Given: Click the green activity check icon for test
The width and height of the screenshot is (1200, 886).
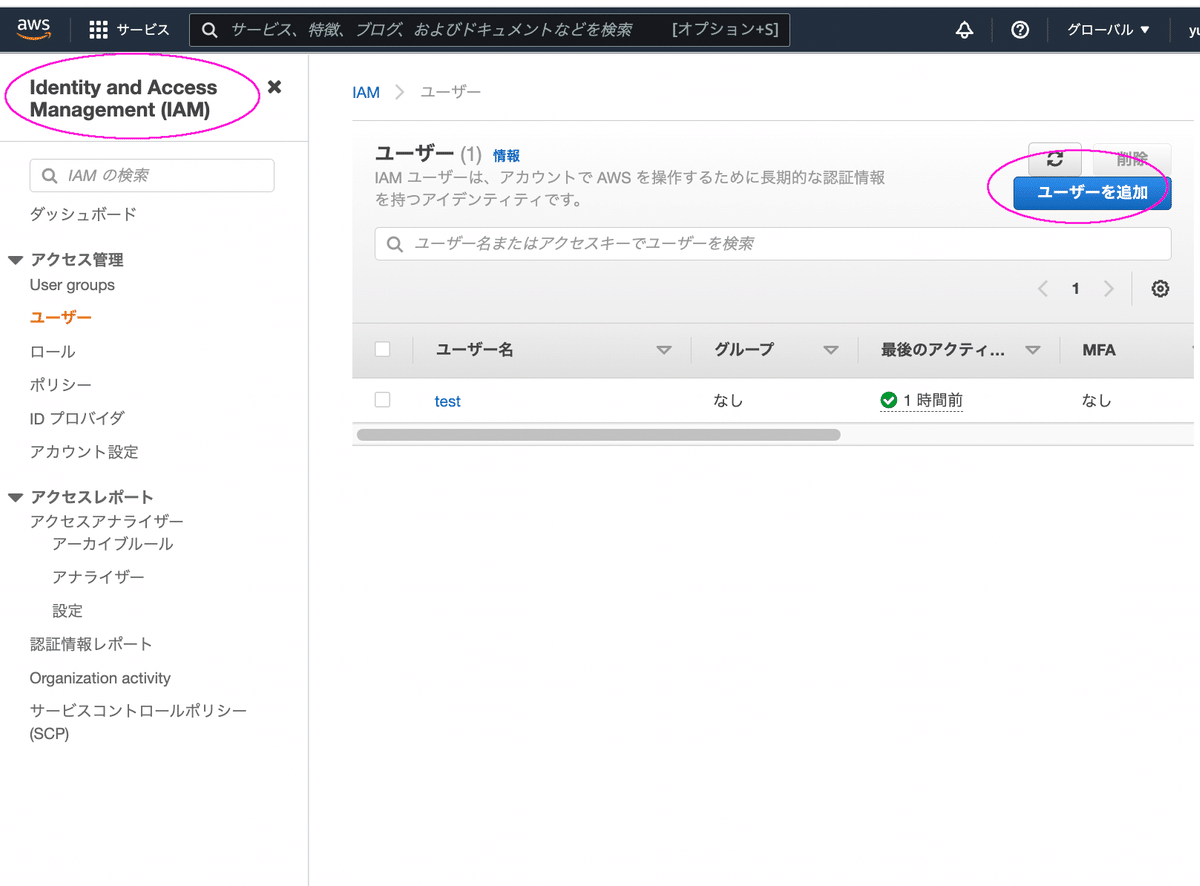Looking at the screenshot, I should pos(889,400).
